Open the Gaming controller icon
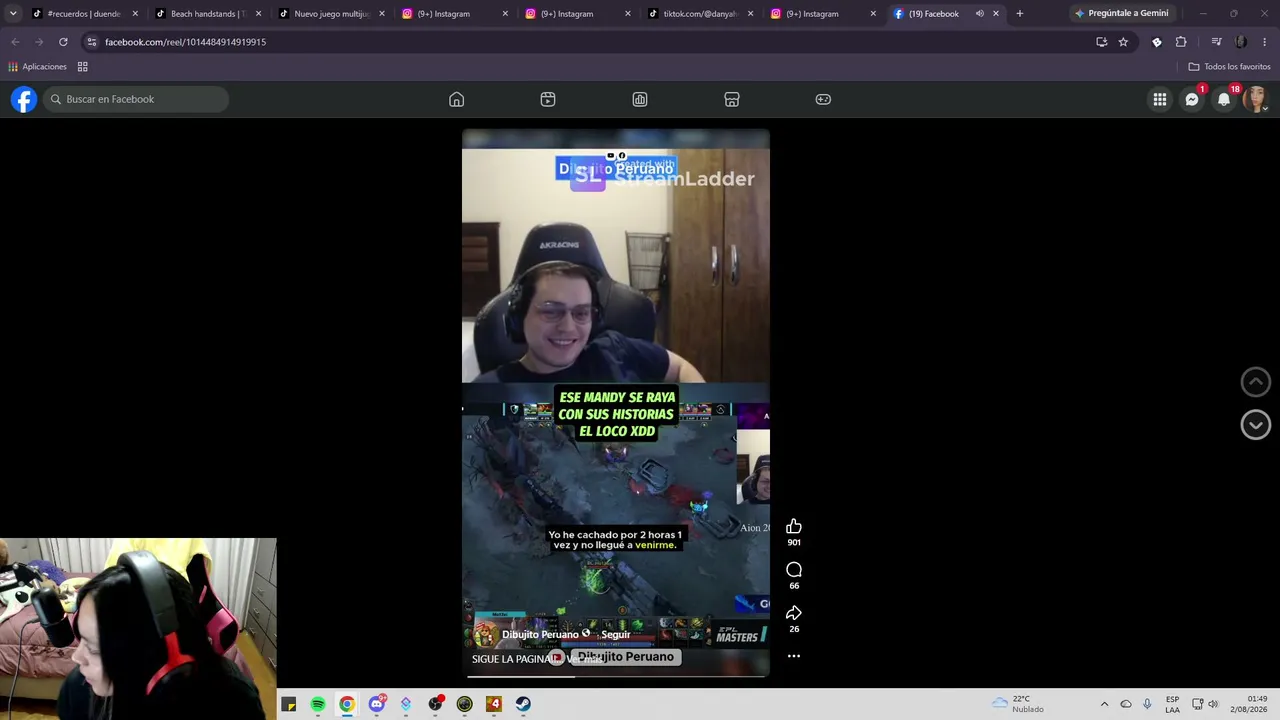 point(823,99)
